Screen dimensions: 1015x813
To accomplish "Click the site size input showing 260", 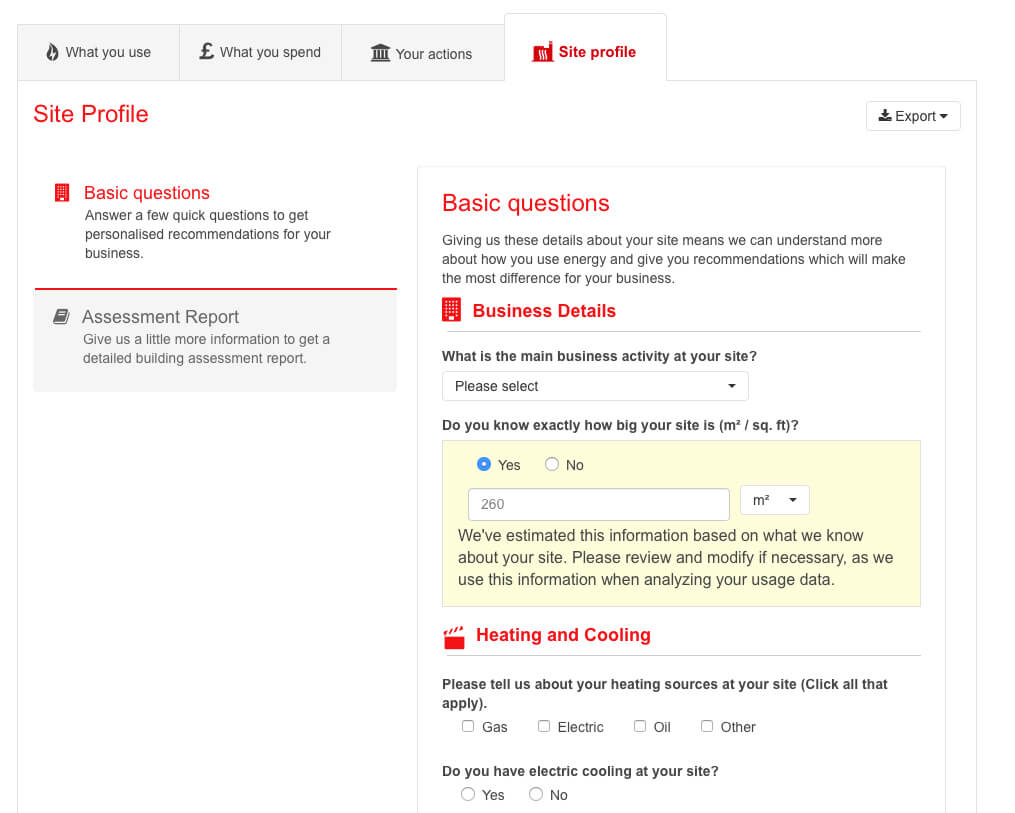I will pyautogui.click(x=598, y=504).
